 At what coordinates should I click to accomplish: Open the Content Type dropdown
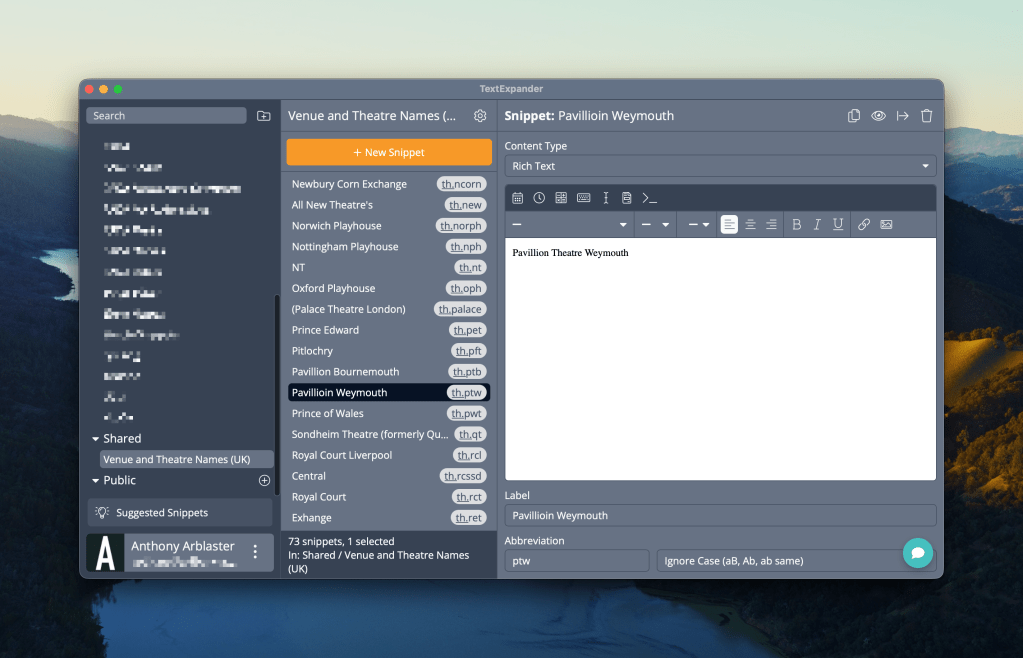[720, 166]
